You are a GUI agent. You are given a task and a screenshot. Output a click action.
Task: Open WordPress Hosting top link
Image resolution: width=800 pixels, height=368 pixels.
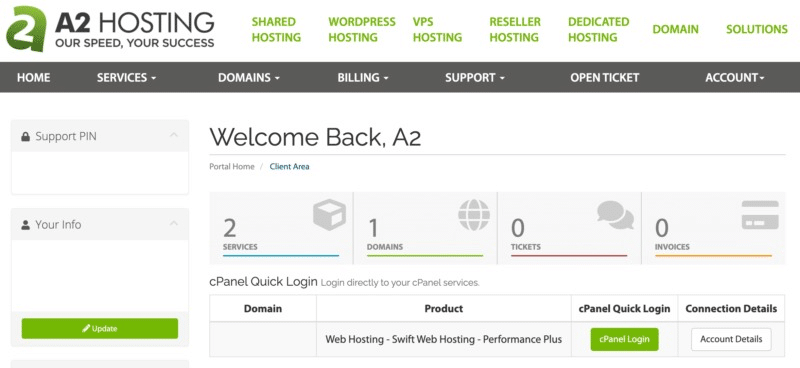pos(362,30)
